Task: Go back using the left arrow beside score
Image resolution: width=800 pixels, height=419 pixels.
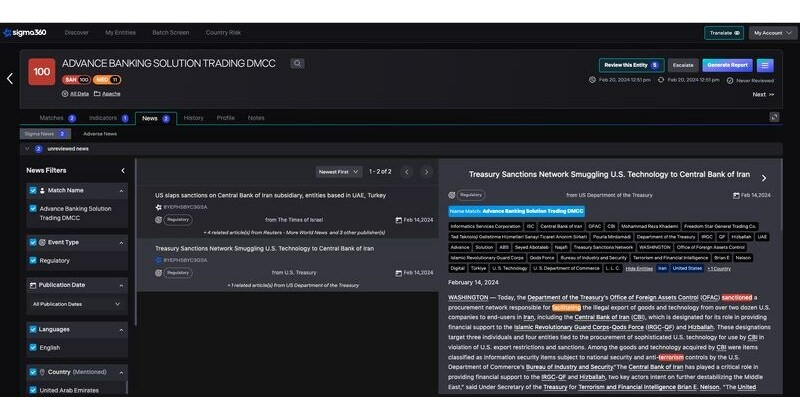Action: [x=9, y=78]
